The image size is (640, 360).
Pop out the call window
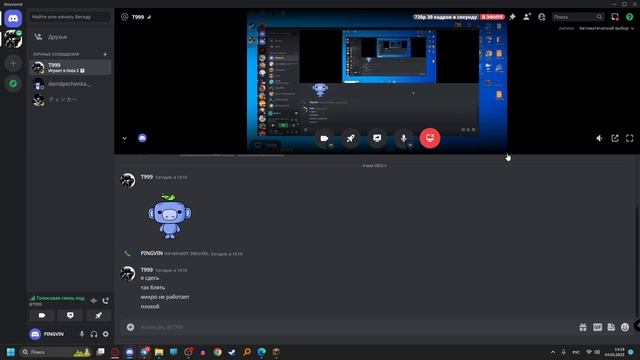point(615,138)
